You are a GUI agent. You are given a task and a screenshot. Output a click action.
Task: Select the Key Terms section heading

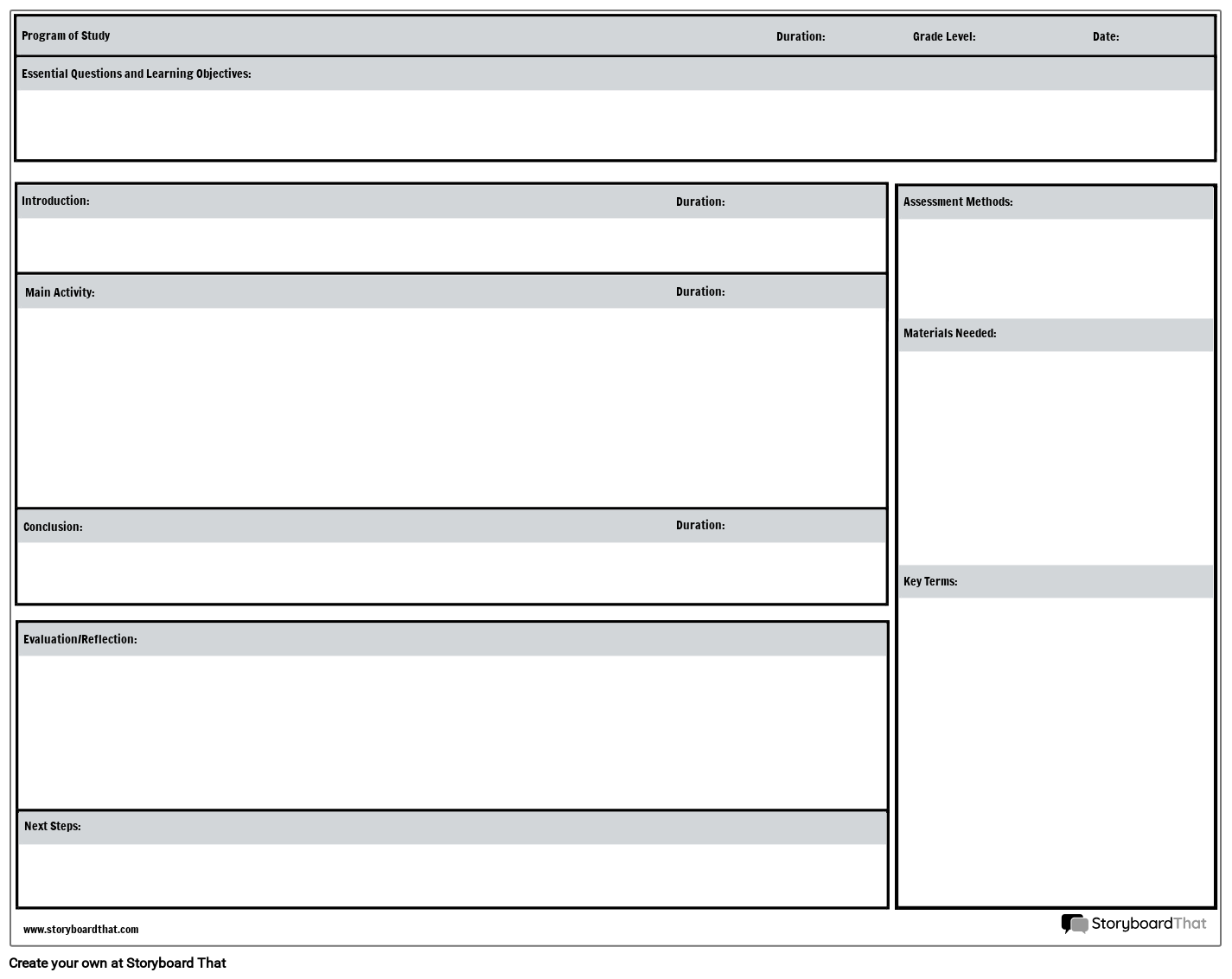(930, 581)
